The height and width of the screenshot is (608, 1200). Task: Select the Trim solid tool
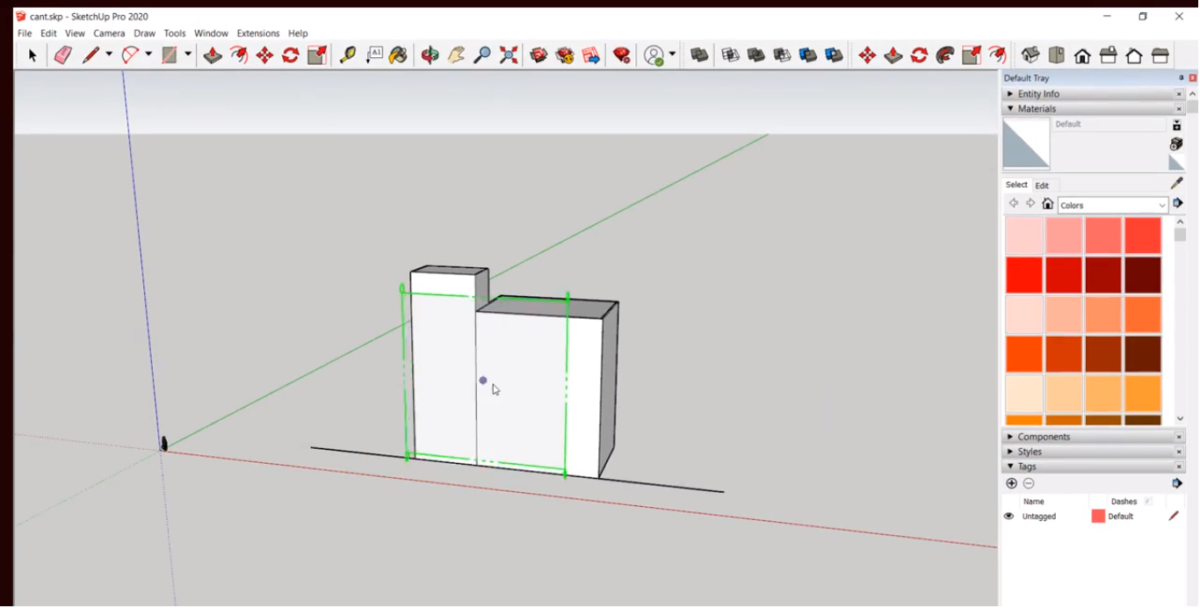(x=807, y=56)
